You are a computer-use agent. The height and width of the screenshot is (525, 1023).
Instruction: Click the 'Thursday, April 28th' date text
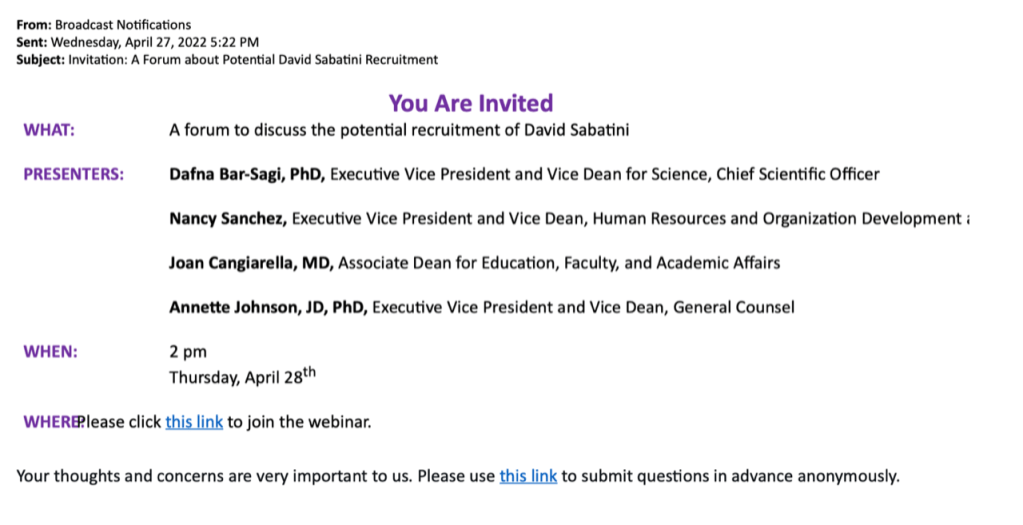point(242,377)
